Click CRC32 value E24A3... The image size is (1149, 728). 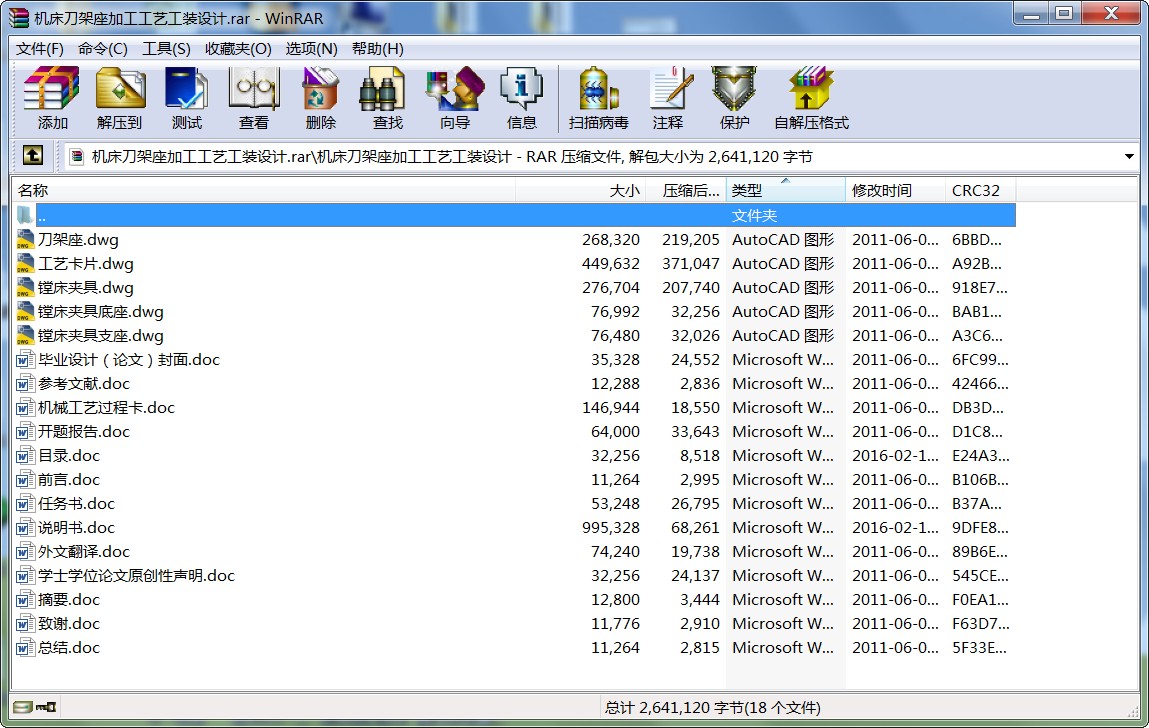pos(980,456)
